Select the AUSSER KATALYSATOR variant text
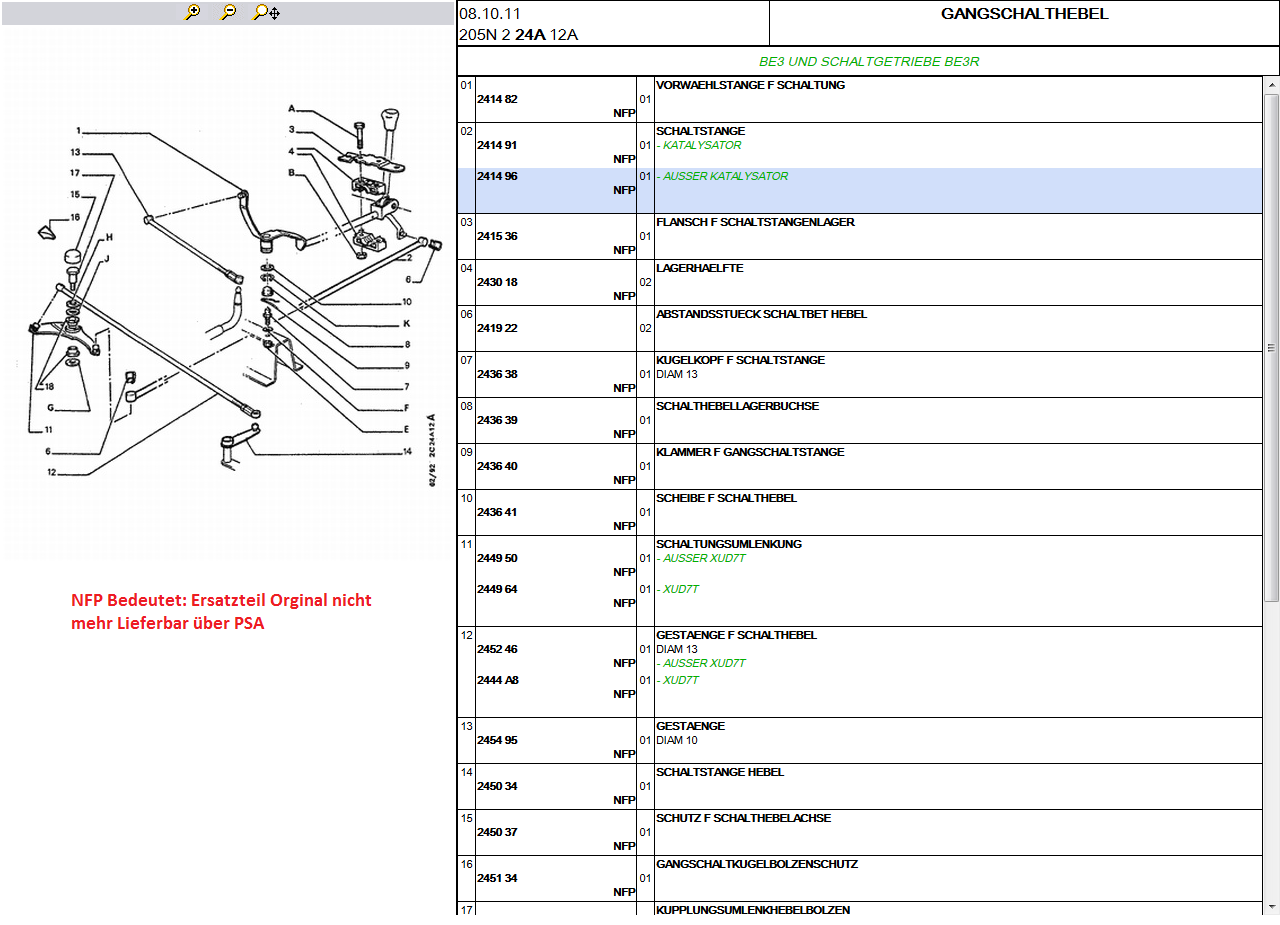This screenshot has height=925, width=1280. pos(725,176)
